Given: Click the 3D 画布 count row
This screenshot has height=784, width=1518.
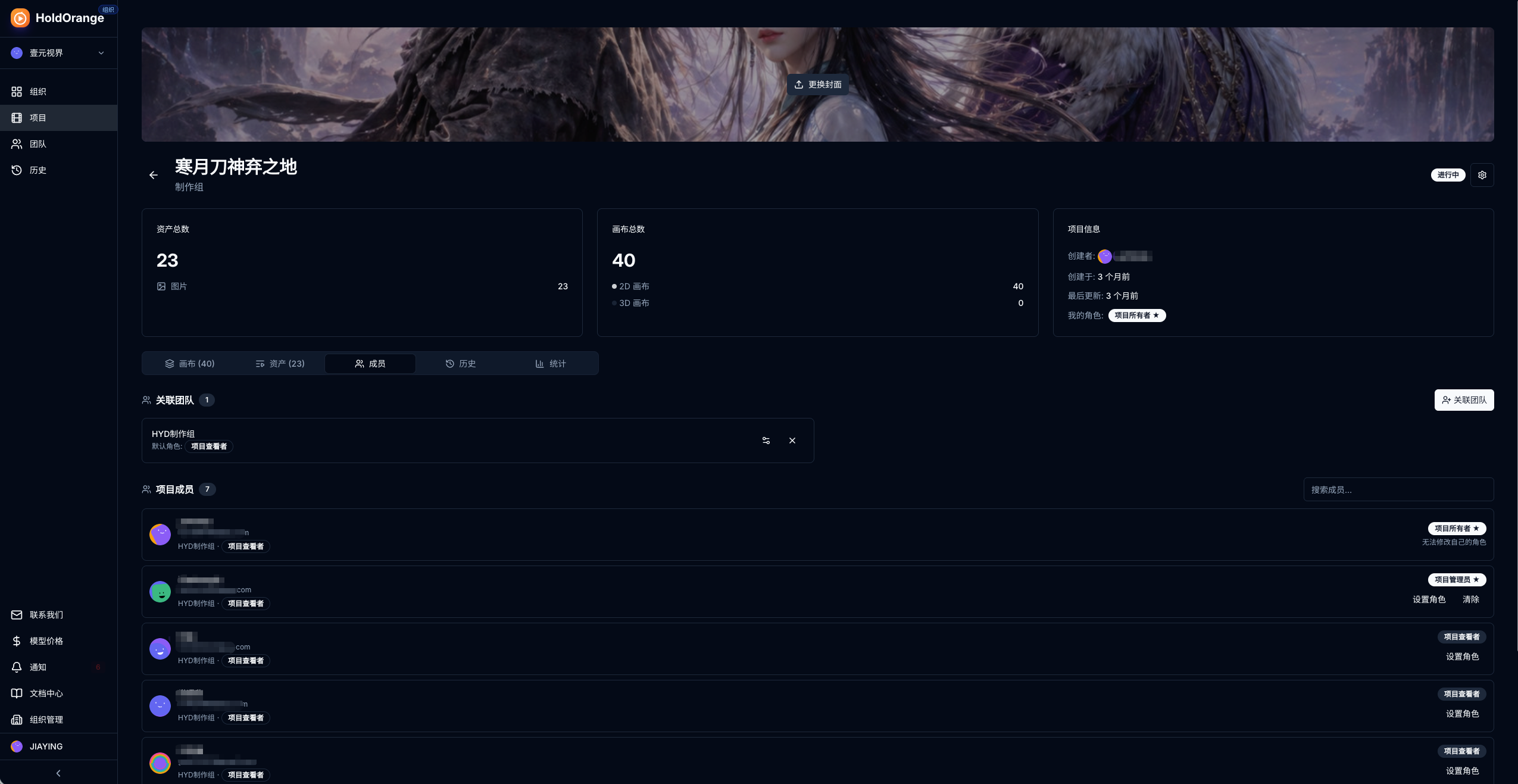Looking at the screenshot, I should pos(817,303).
